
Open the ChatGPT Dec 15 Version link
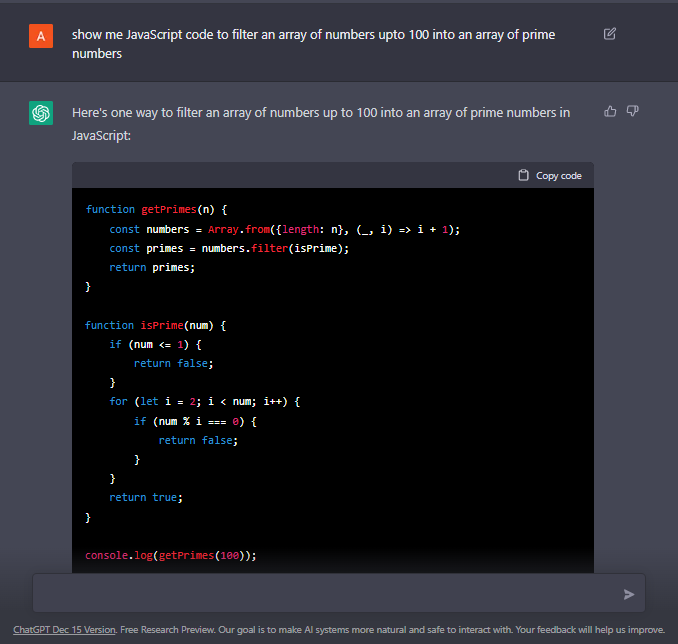pyautogui.click(x=65, y=630)
